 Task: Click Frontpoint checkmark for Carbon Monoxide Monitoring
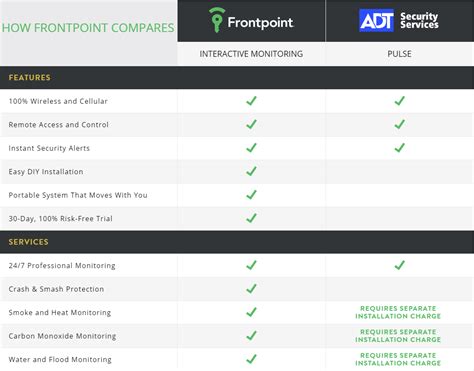point(251,336)
